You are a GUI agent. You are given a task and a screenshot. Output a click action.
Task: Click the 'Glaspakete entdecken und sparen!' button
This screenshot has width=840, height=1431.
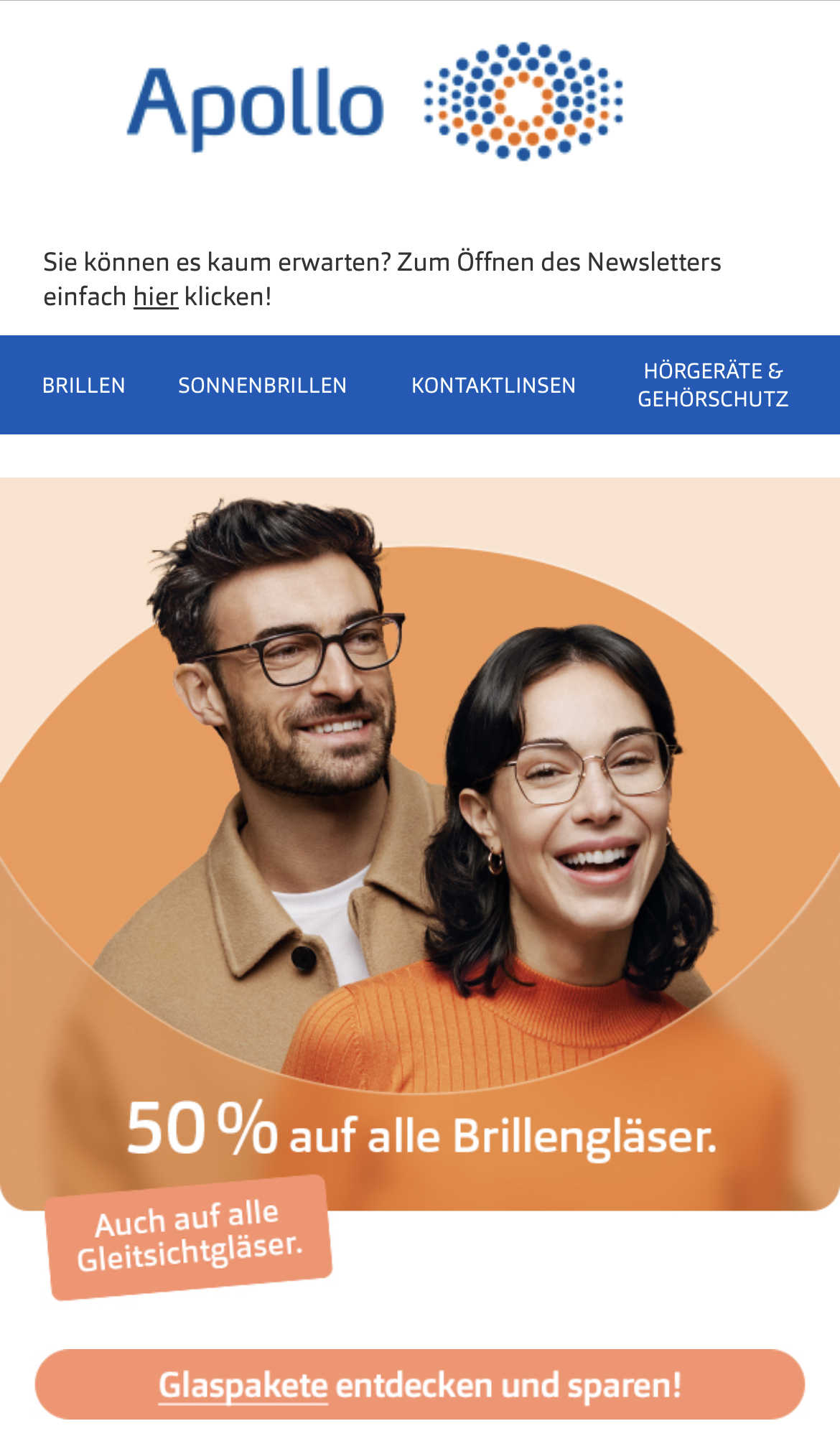coord(420,1384)
